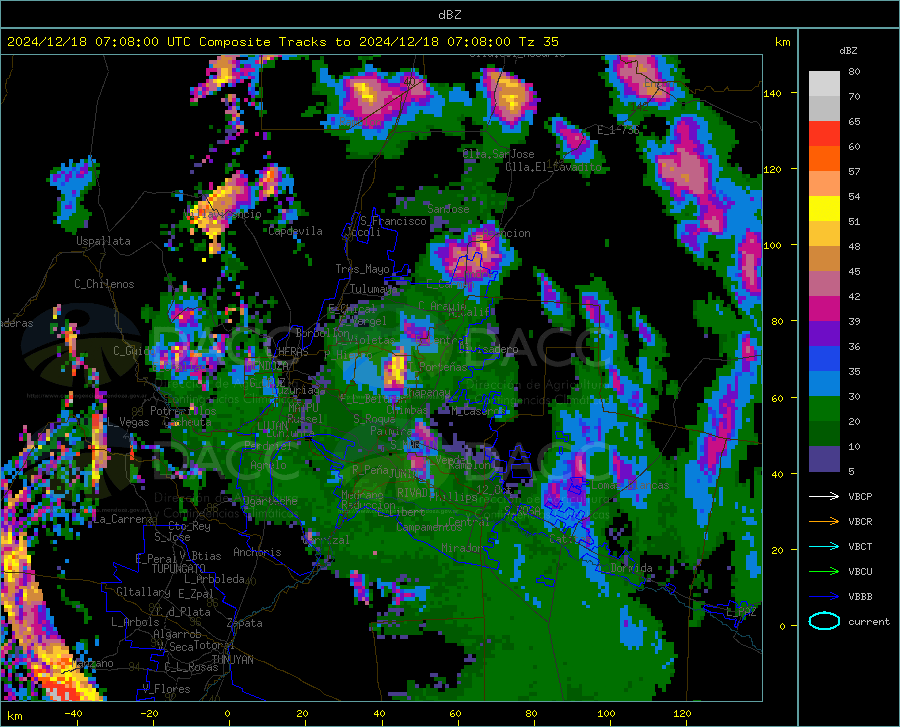Viewport: 900px width, 727px height.
Task: Click the '80' value on the dBZ scale
Action: [x=854, y=72]
